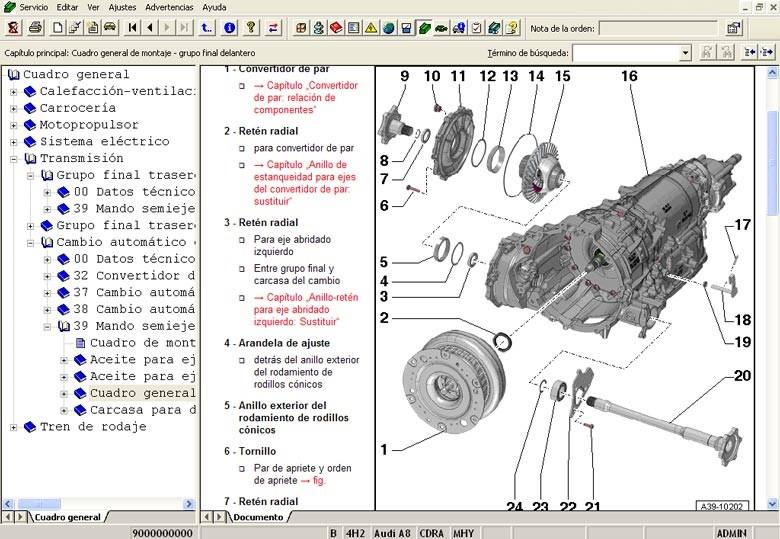Click the clipboard checklist icon
Viewport: 780px width, 539px height.
[x=477, y=27]
